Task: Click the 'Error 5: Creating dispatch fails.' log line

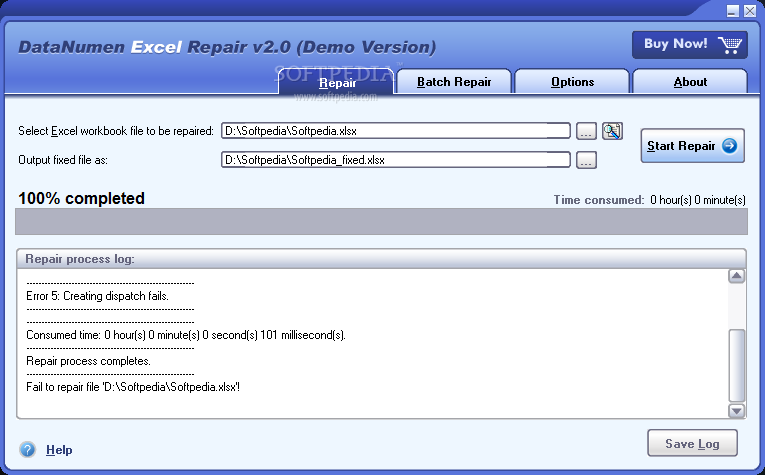Action: click(98, 296)
